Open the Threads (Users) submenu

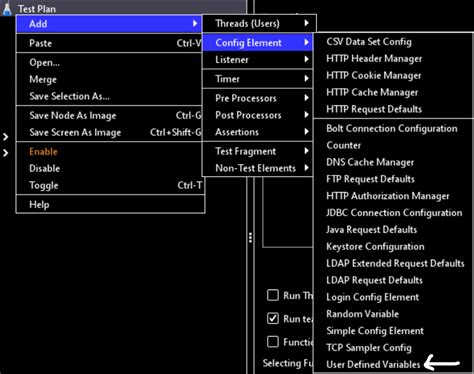(259, 23)
